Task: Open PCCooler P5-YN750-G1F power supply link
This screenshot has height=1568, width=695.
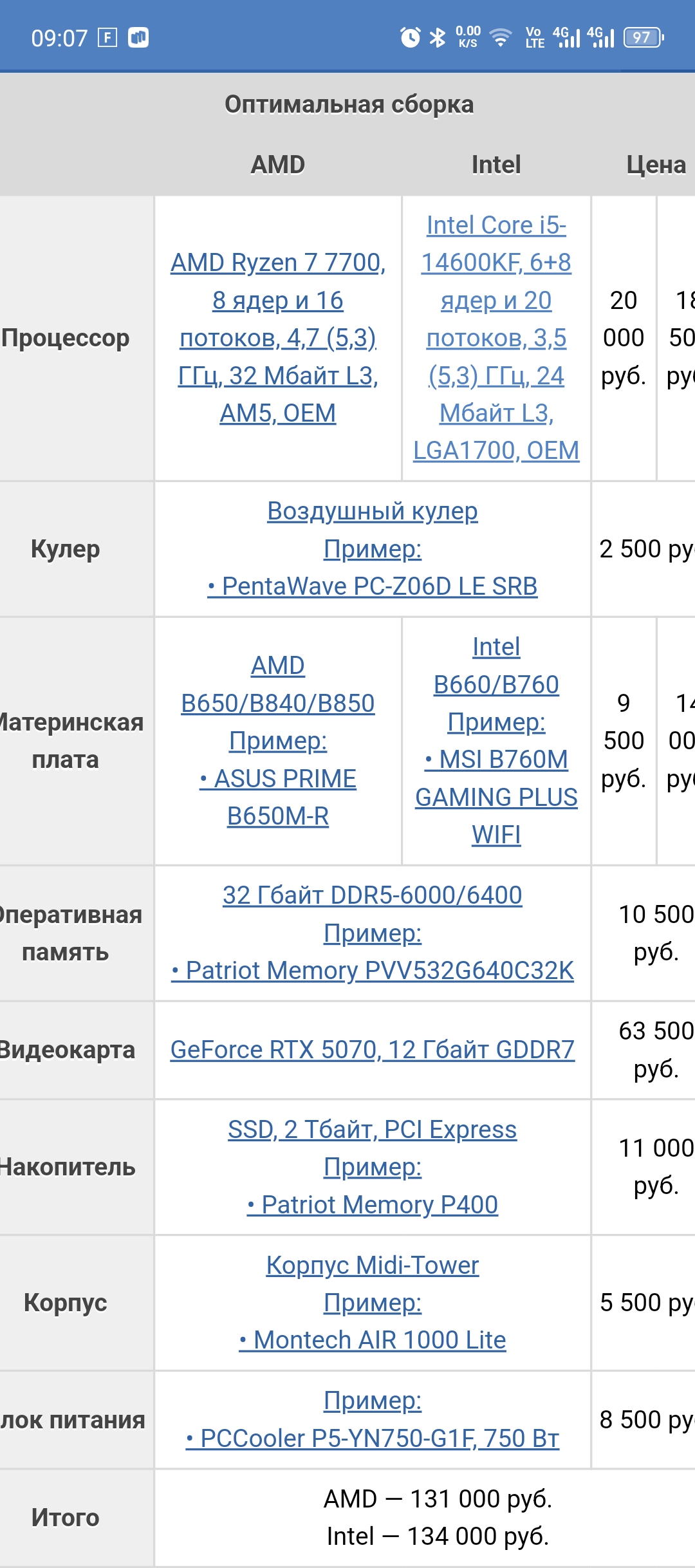Action: point(373,1439)
